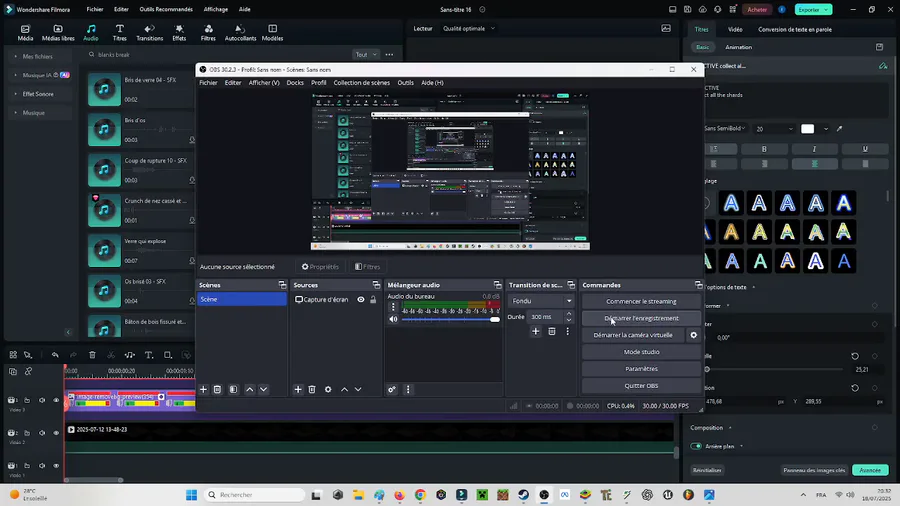The width and height of the screenshot is (900, 506).
Task: Click the blanks break search field in Filmora
Action: point(218,55)
